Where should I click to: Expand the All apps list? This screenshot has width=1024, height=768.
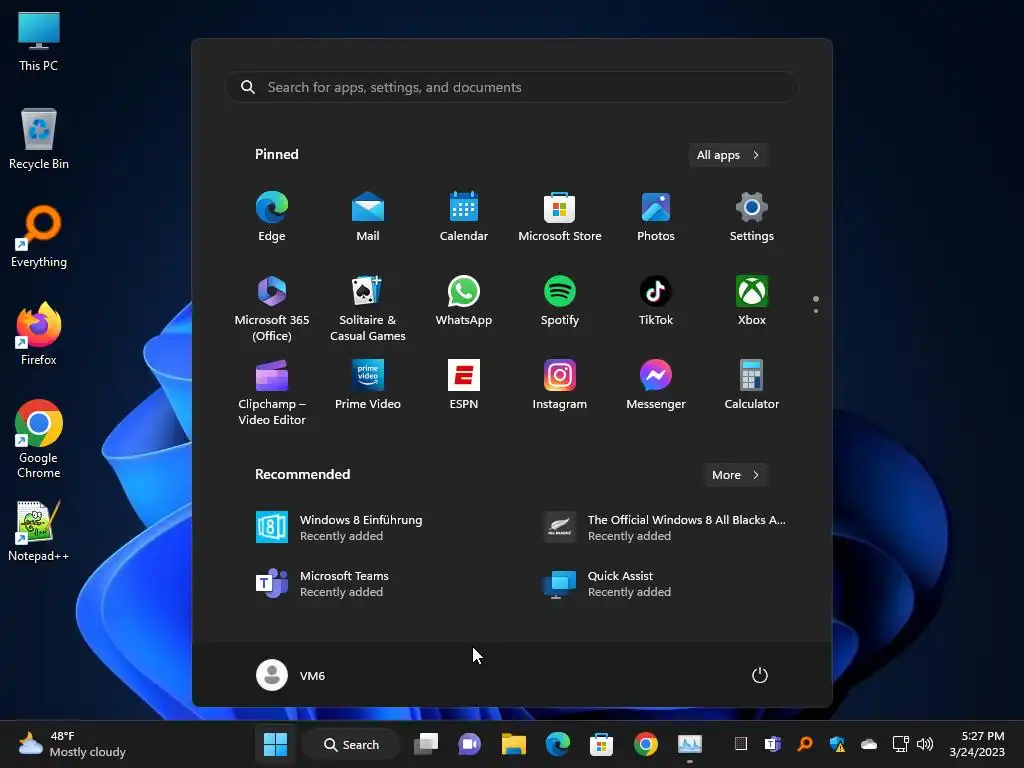point(728,155)
